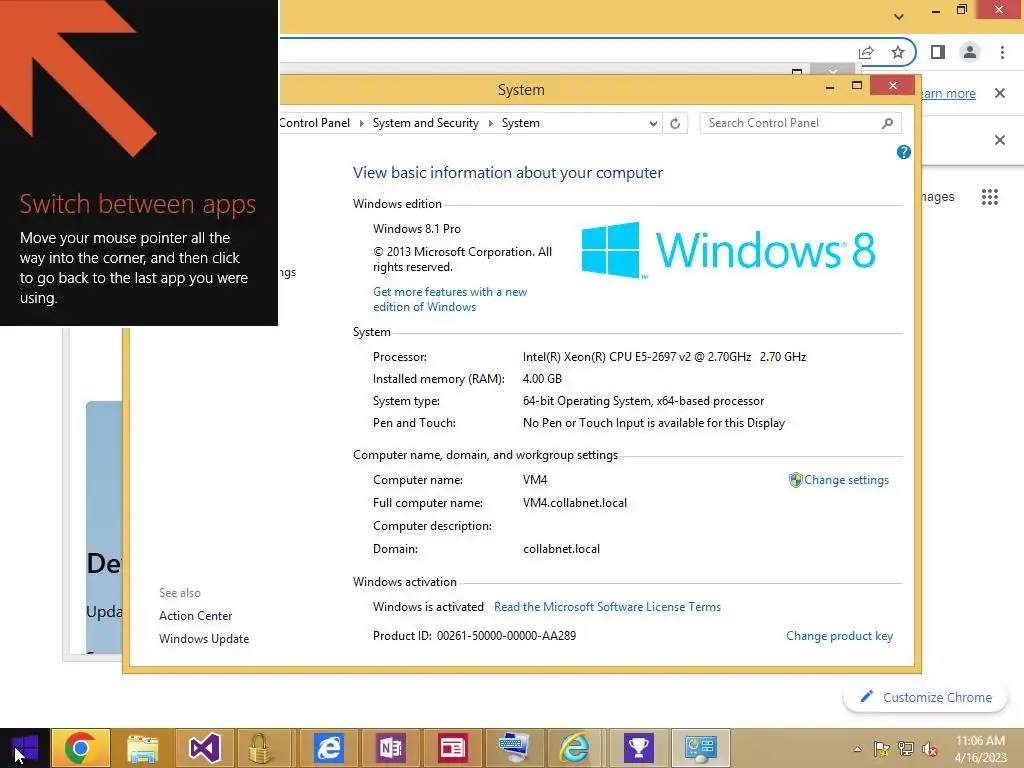1024x768 pixels.
Task: Click the Customize Chrome button
Action: pyautogui.click(x=926, y=697)
